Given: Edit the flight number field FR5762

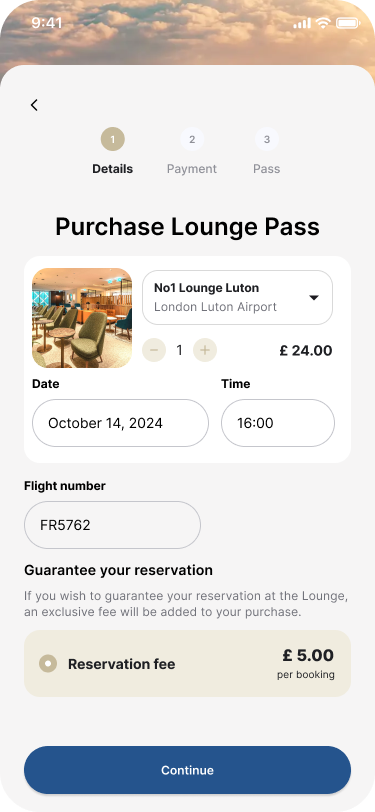Looking at the screenshot, I should (112, 525).
